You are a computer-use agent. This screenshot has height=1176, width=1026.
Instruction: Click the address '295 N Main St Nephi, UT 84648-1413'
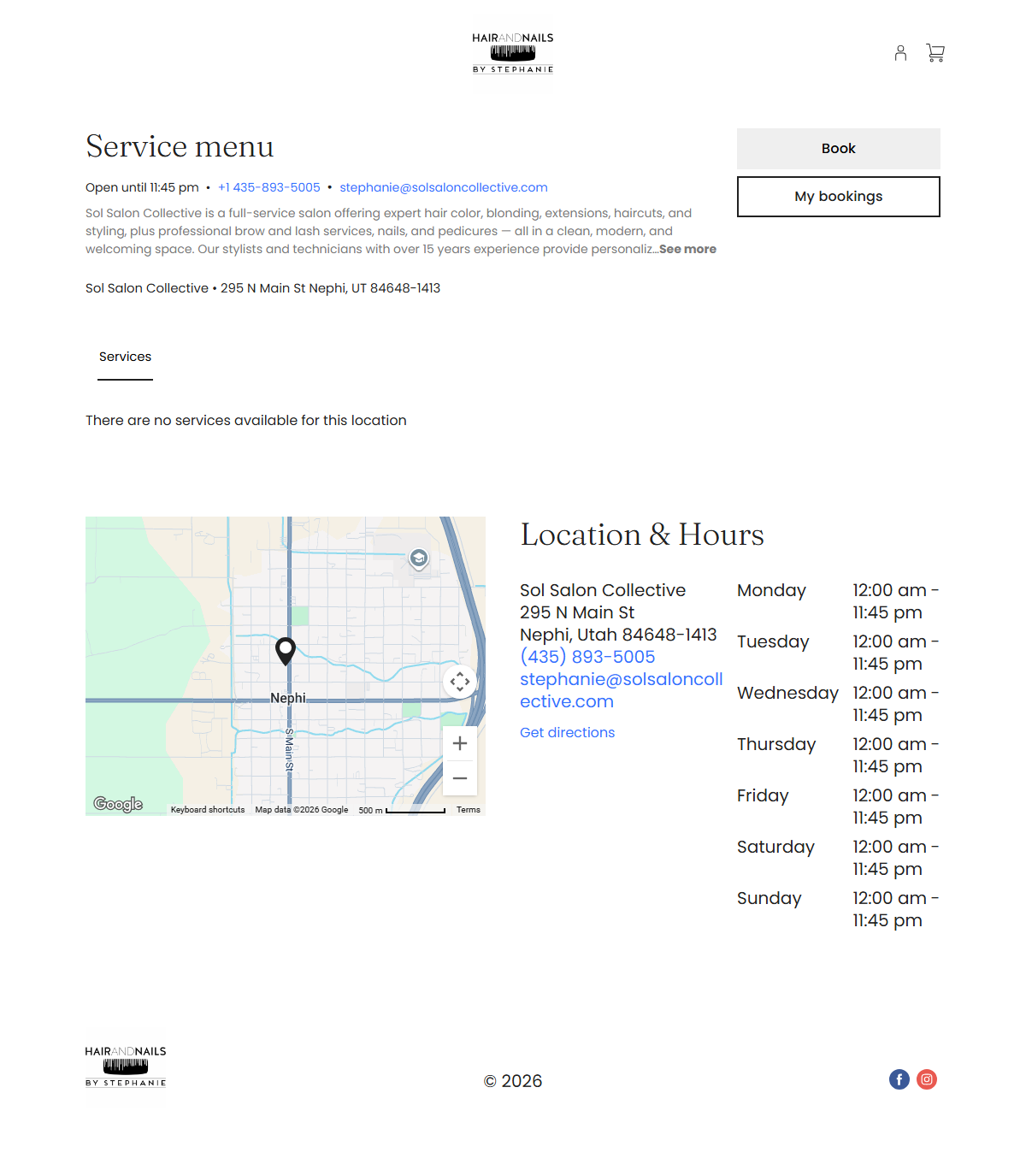(331, 288)
